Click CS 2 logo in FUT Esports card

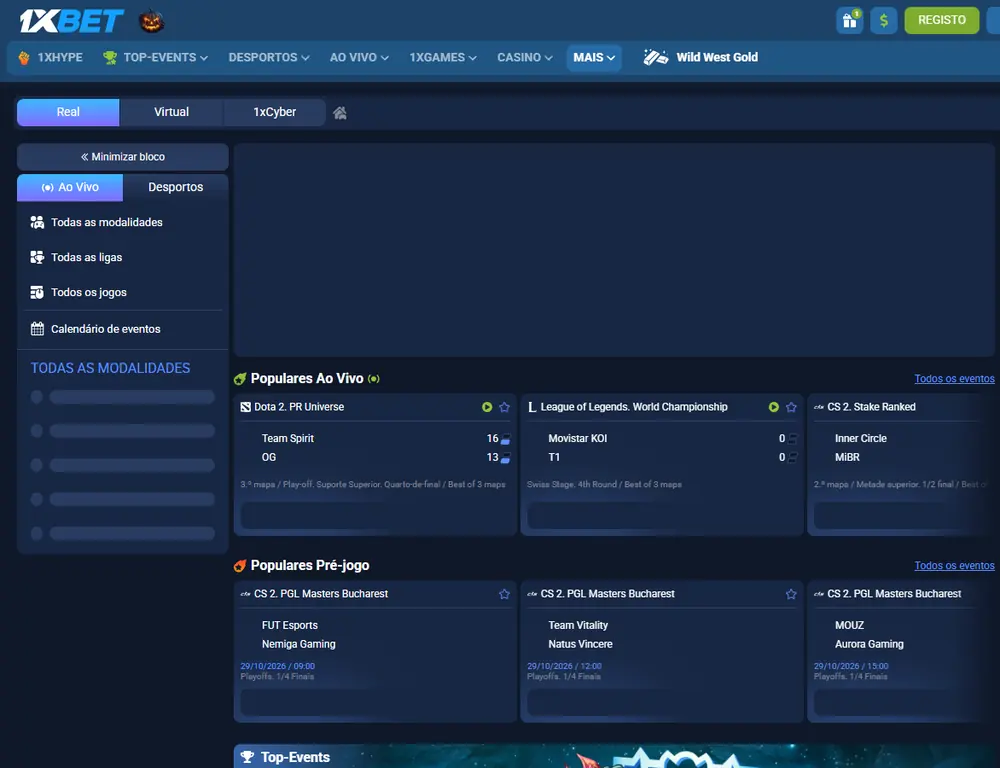(246, 594)
